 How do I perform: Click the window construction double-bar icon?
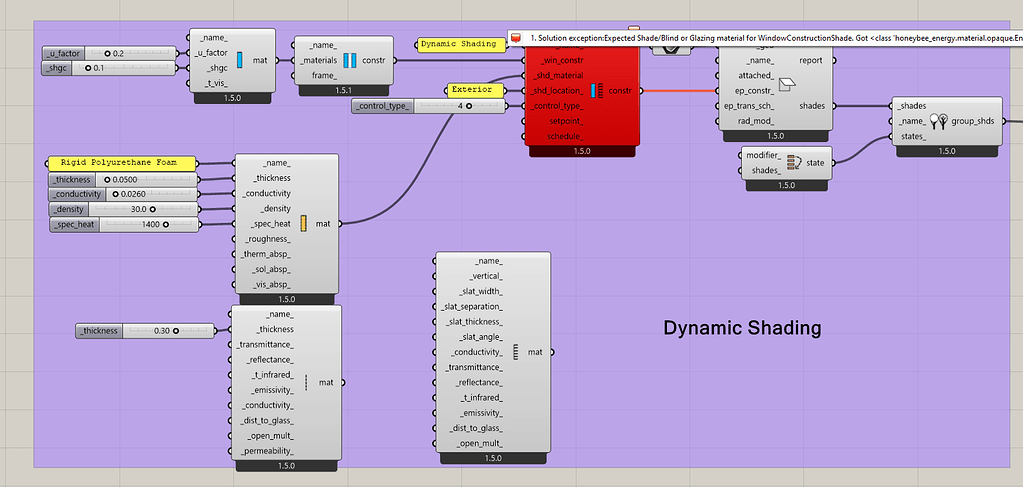pos(350,60)
